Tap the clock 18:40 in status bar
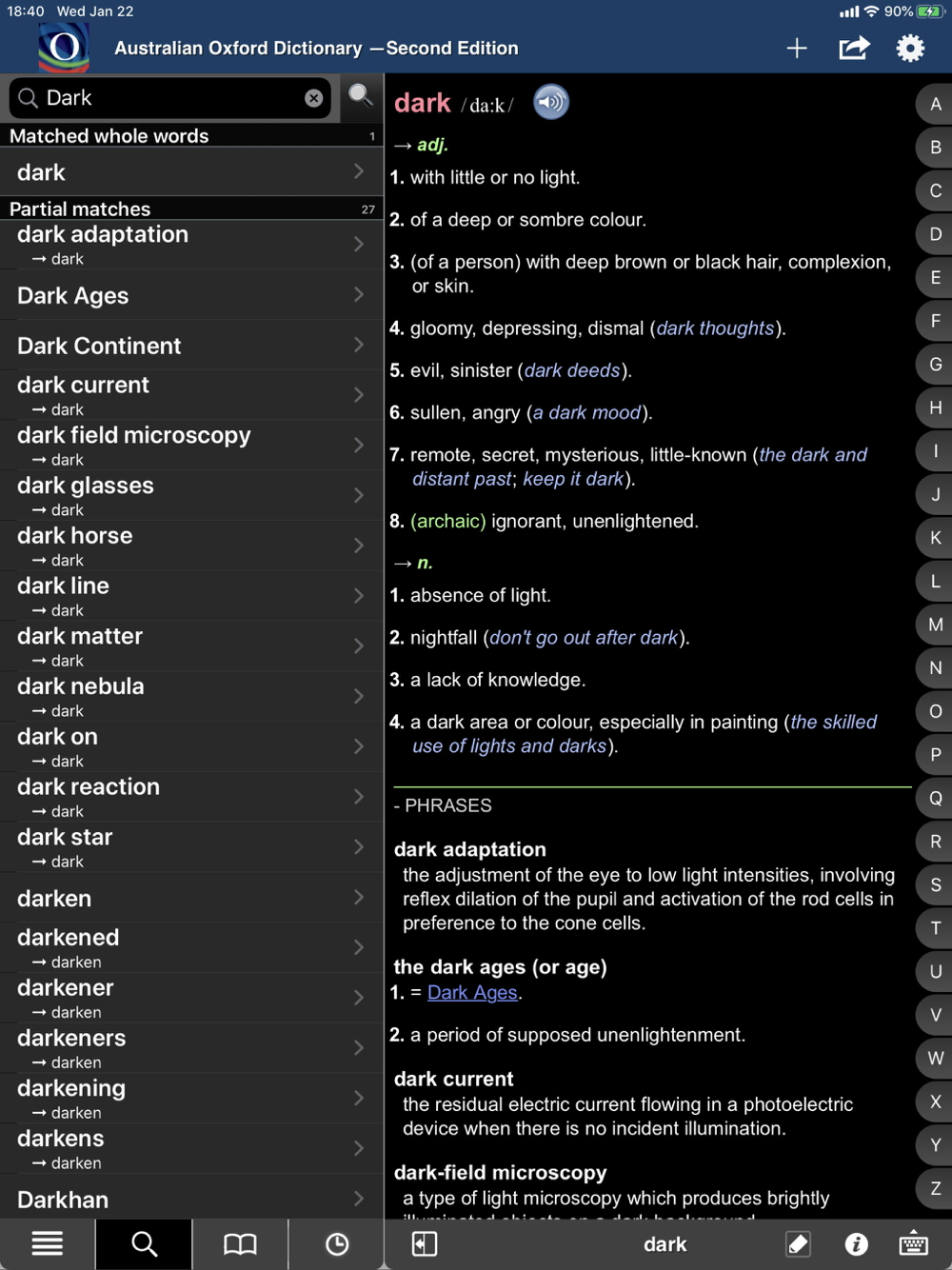The image size is (952, 1270). coord(26,11)
